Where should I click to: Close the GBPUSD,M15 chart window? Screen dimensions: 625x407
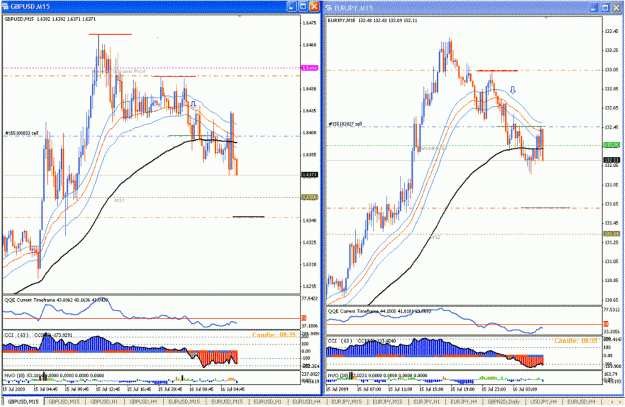tap(314, 6)
